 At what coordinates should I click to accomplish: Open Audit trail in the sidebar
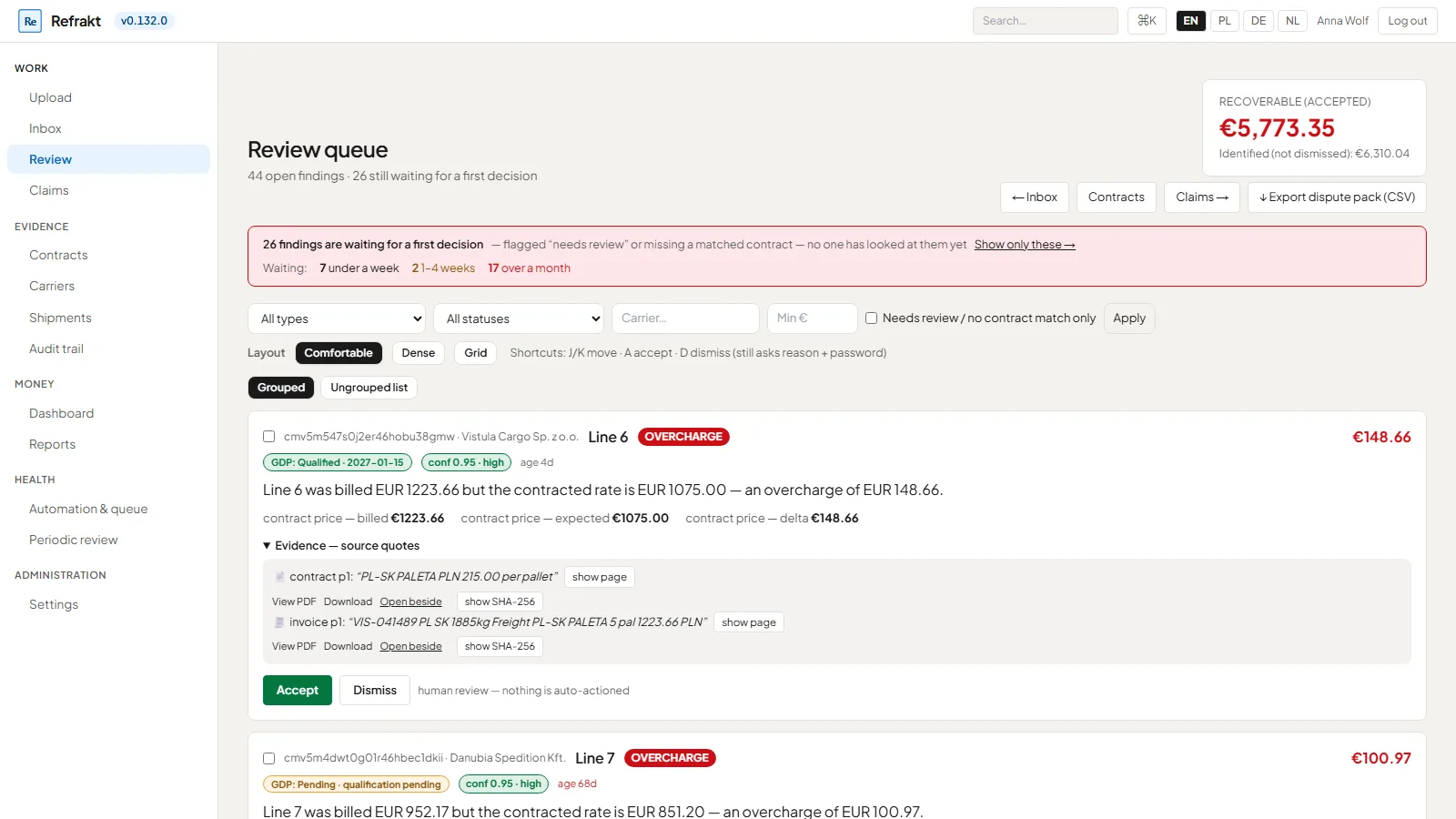coord(108,349)
